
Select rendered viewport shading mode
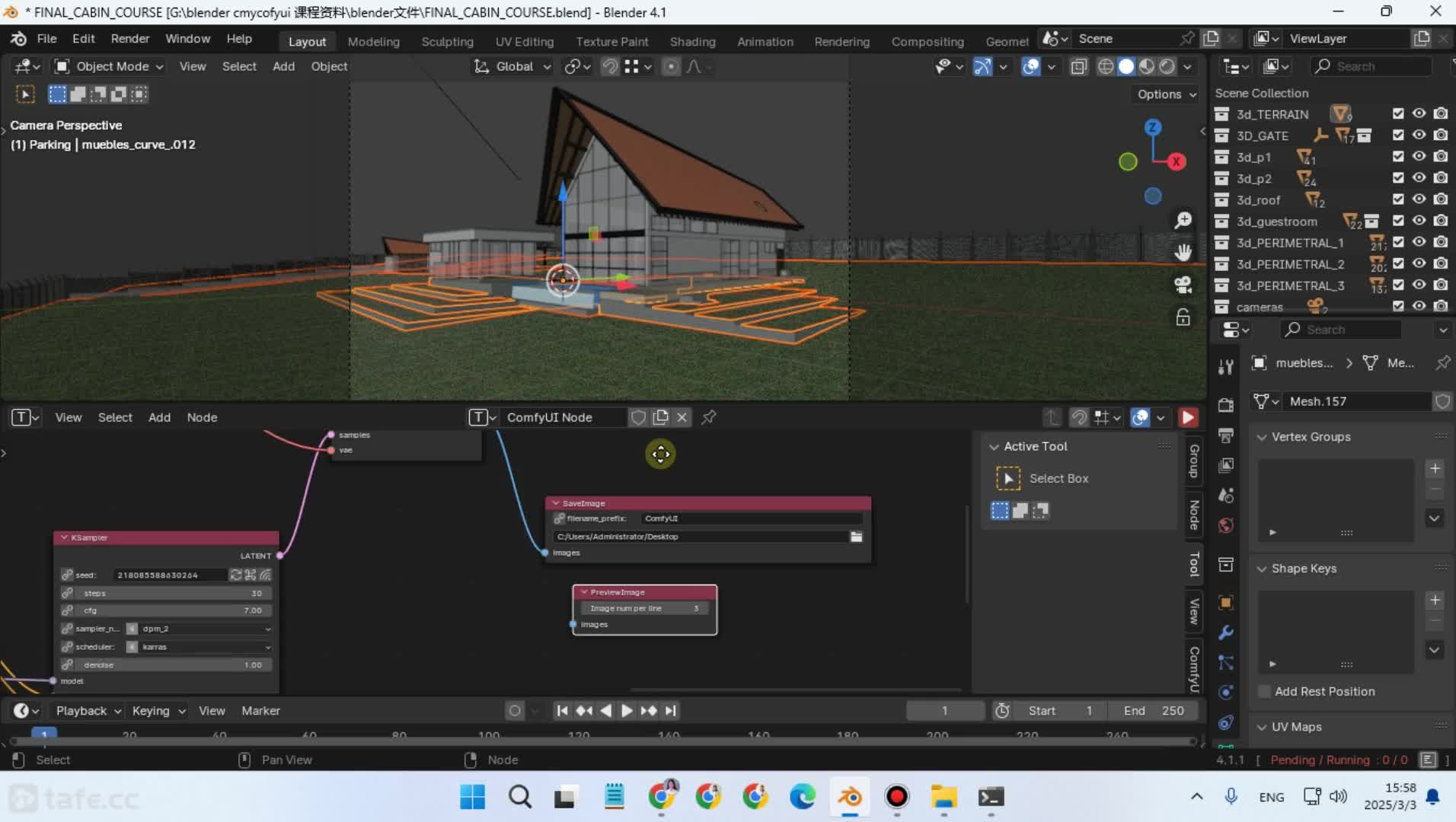1167,67
